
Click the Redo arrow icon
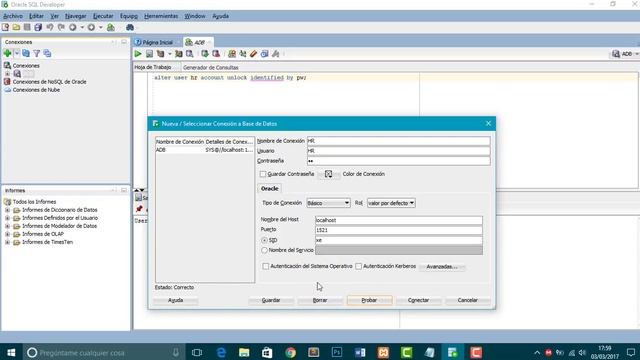pyautogui.click(x=61, y=27)
